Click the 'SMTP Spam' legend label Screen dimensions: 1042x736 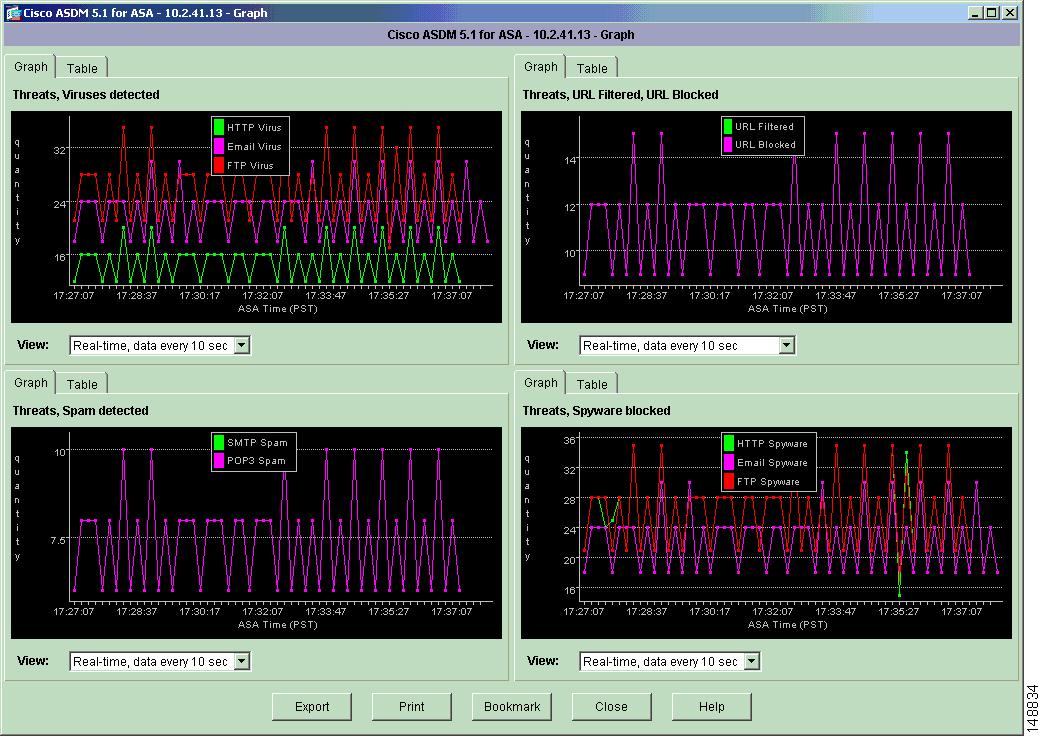click(257, 443)
